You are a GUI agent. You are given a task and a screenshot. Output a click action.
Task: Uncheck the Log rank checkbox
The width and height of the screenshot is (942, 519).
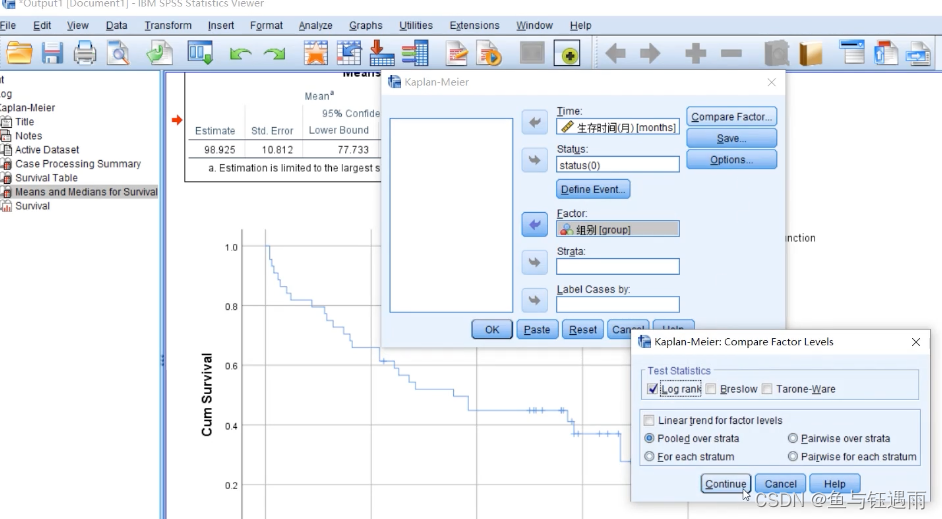(x=653, y=389)
